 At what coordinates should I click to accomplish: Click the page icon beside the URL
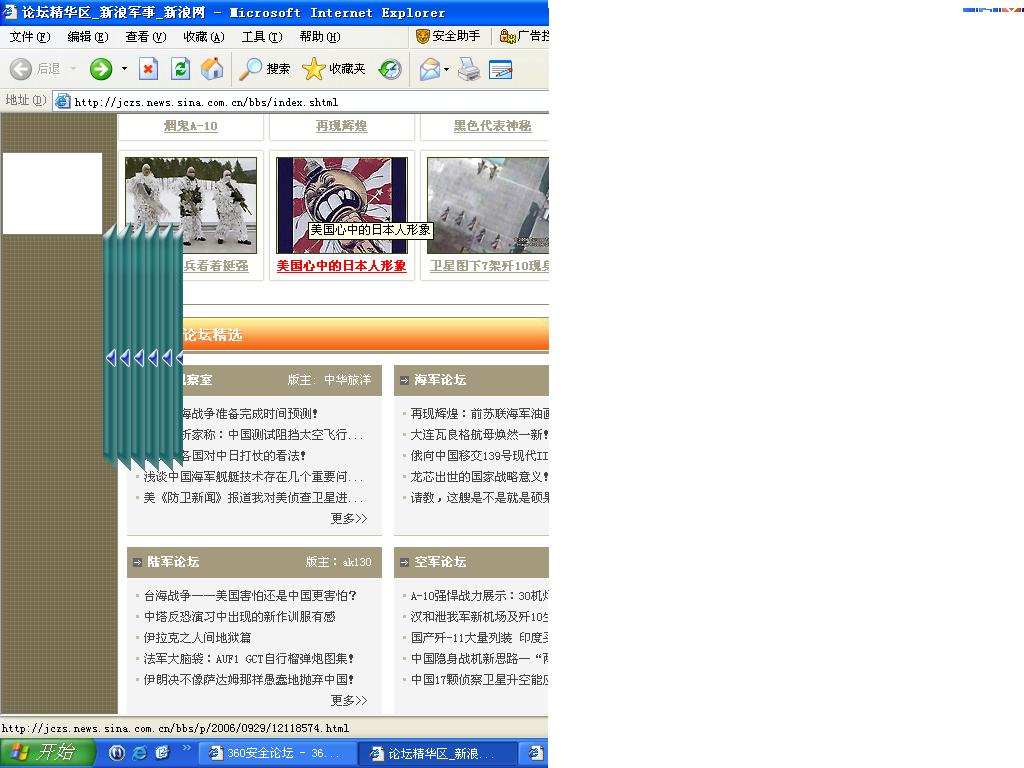(x=62, y=101)
